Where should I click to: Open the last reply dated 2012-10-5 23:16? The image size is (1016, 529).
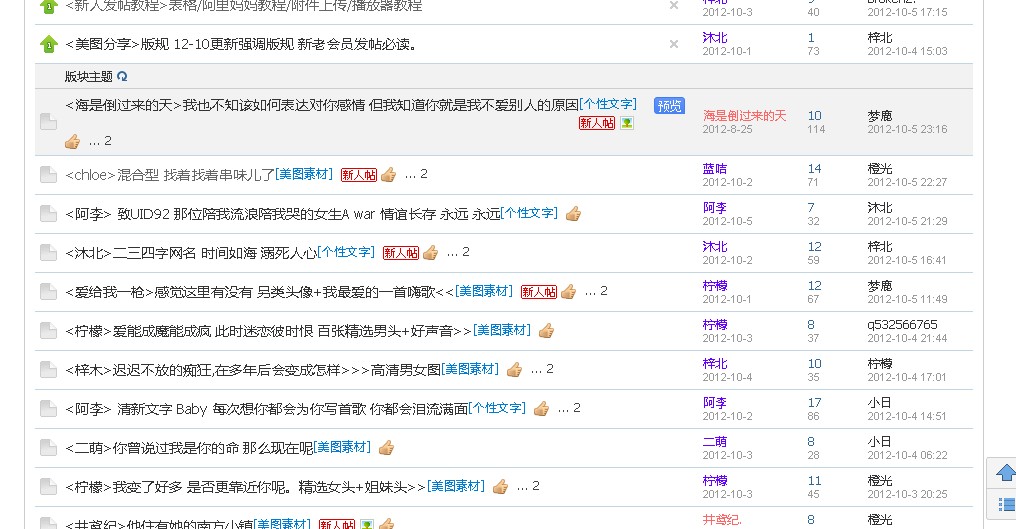point(907,129)
